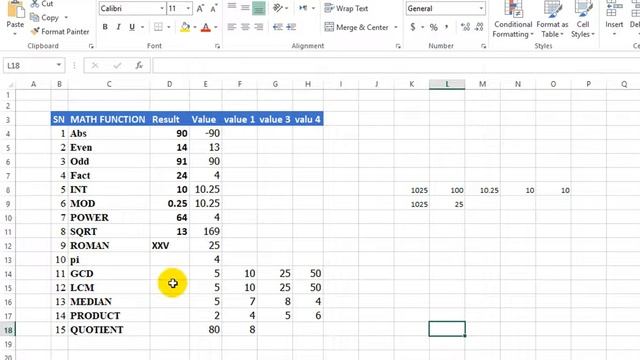This screenshot has width=640, height=360.
Task: Click the Paste button
Action: point(16,17)
